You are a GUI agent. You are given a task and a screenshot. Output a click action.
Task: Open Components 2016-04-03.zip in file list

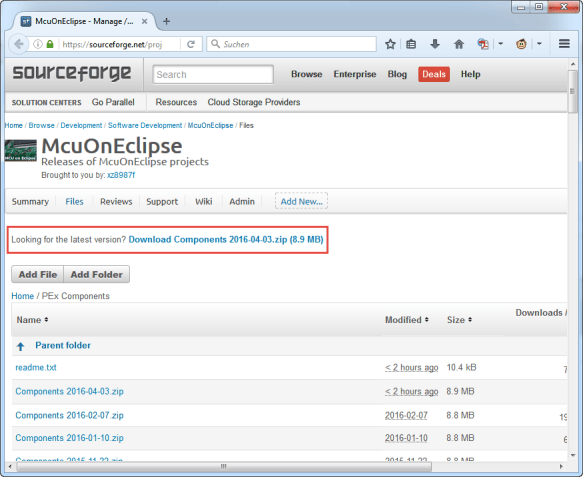pyautogui.click(x=69, y=391)
